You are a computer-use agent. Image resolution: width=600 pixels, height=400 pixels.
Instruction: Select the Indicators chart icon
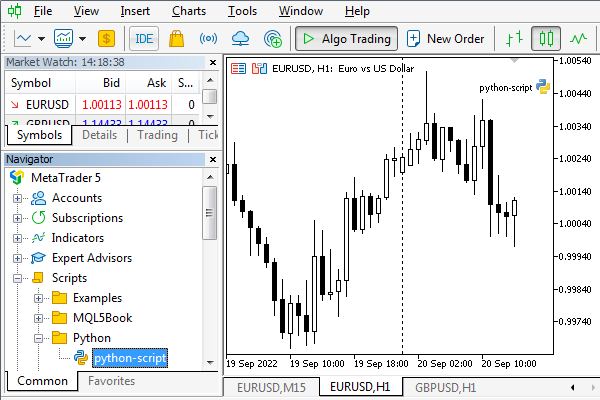(38, 238)
